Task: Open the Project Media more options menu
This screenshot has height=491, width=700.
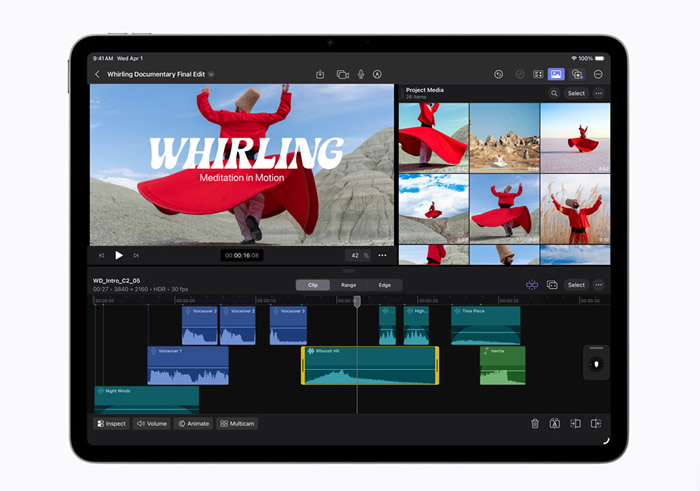Action: (x=598, y=93)
